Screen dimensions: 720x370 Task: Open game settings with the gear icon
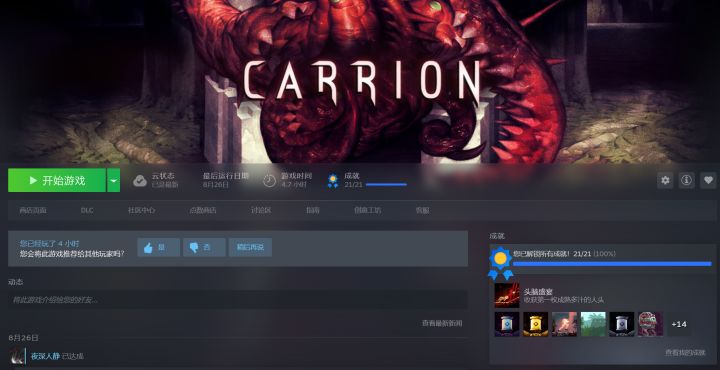665,180
